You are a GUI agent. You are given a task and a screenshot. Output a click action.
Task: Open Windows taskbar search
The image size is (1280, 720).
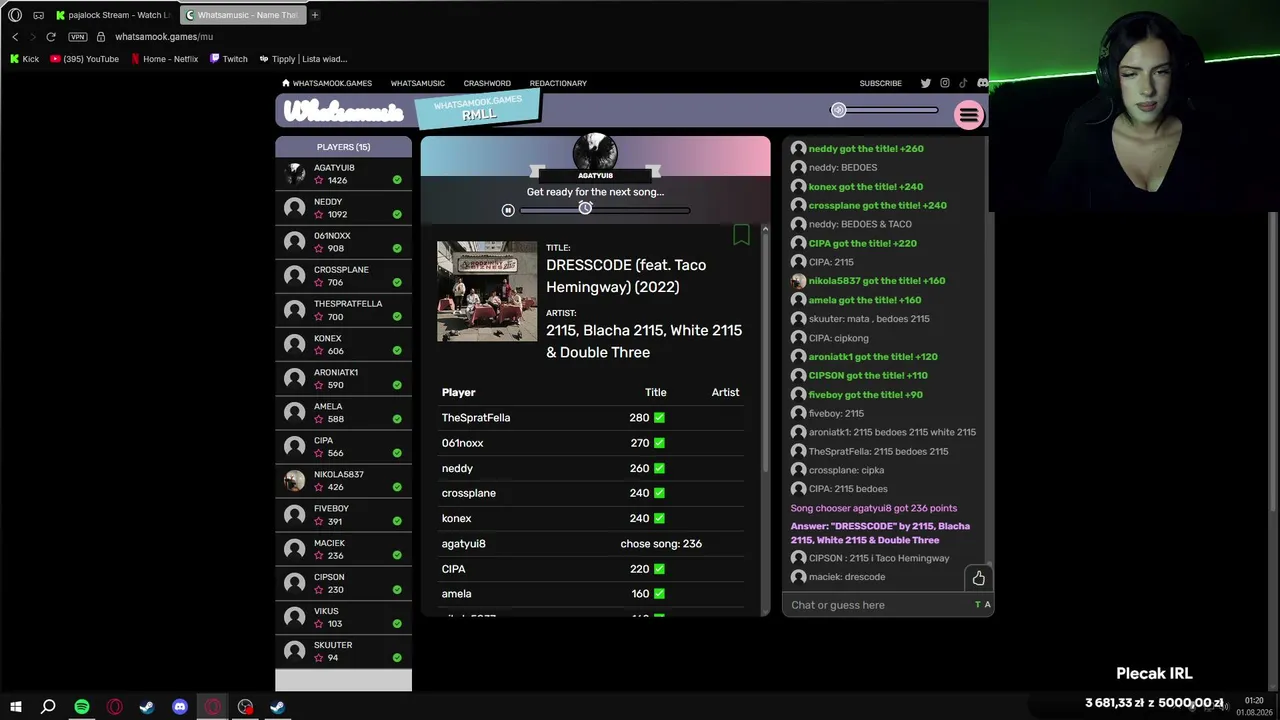click(x=48, y=707)
